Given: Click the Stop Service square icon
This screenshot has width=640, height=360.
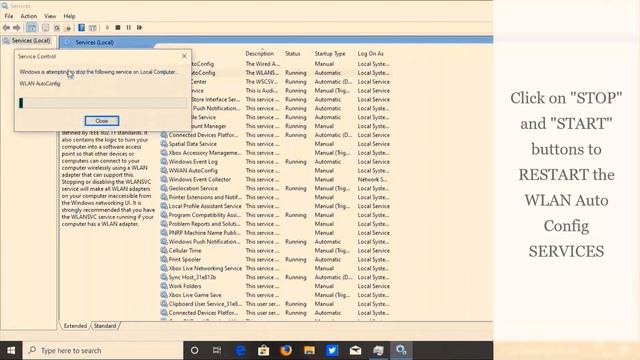Looking at the screenshot, I should tap(118, 28).
